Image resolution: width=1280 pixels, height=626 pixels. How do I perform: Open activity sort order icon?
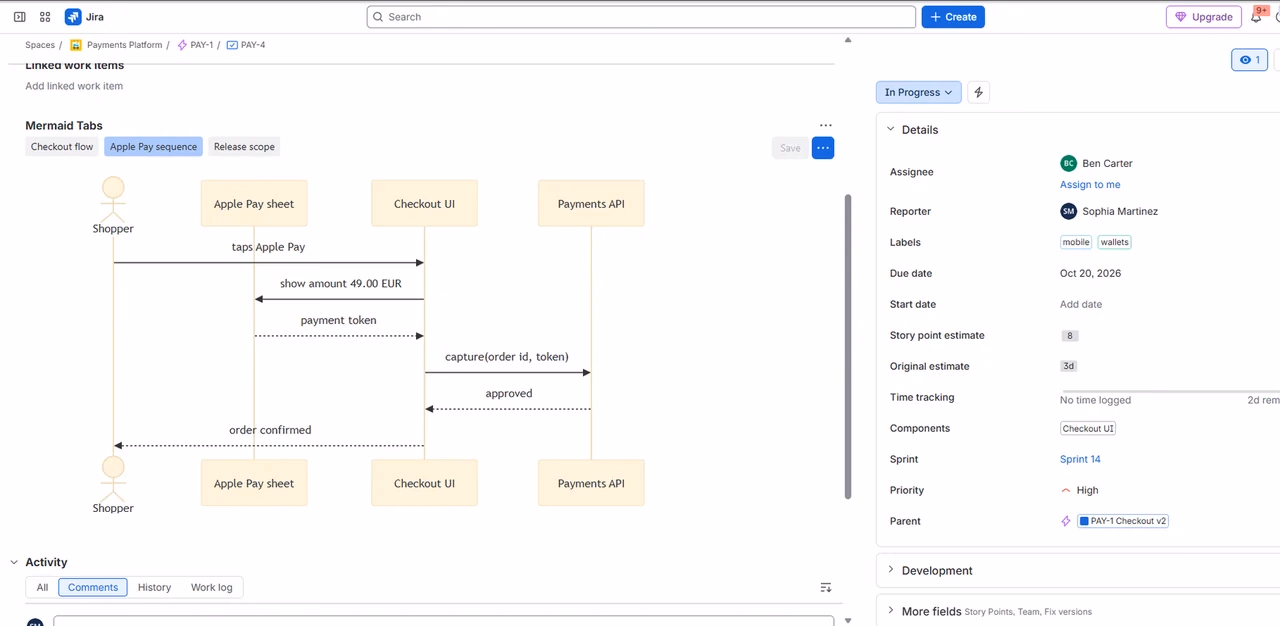826,588
